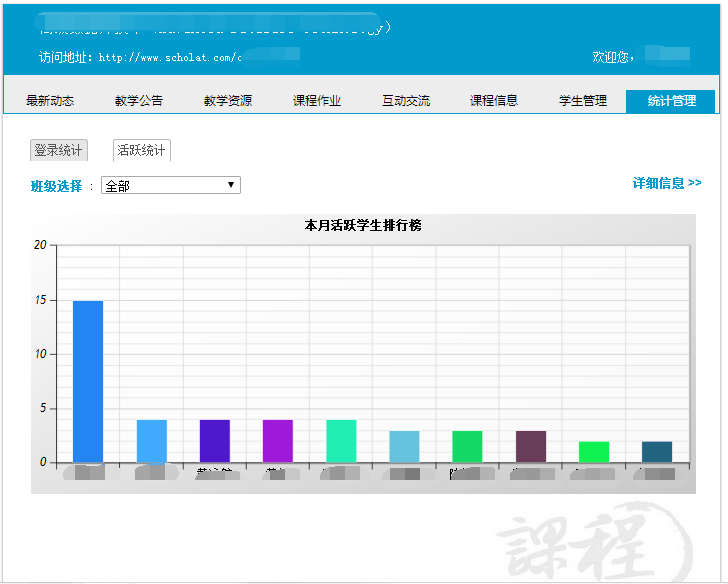Click the tallest blue bar in chart
Image resolution: width=728 pixels, height=584 pixels.
(x=88, y=381)
